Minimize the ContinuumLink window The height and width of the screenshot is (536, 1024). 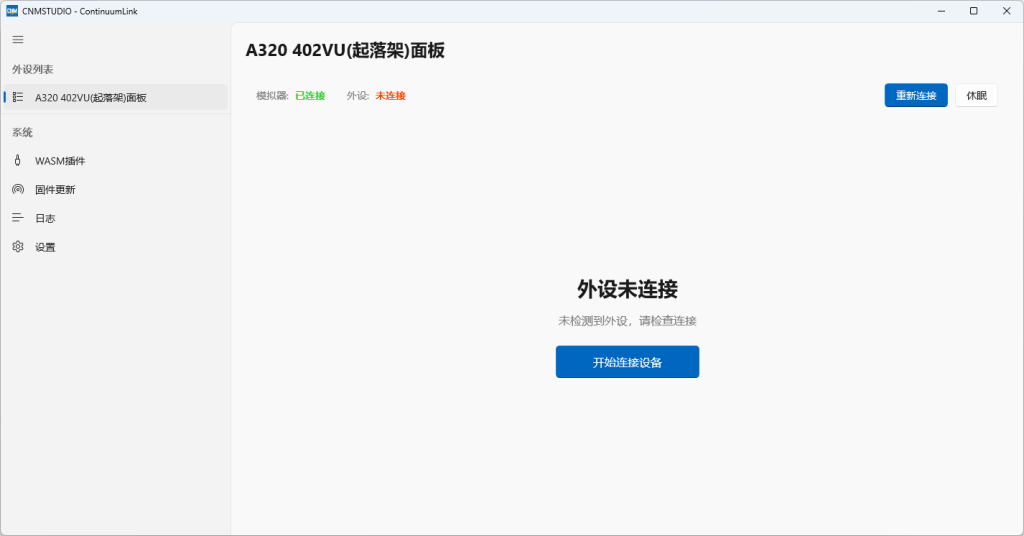[x=941, y=11]
